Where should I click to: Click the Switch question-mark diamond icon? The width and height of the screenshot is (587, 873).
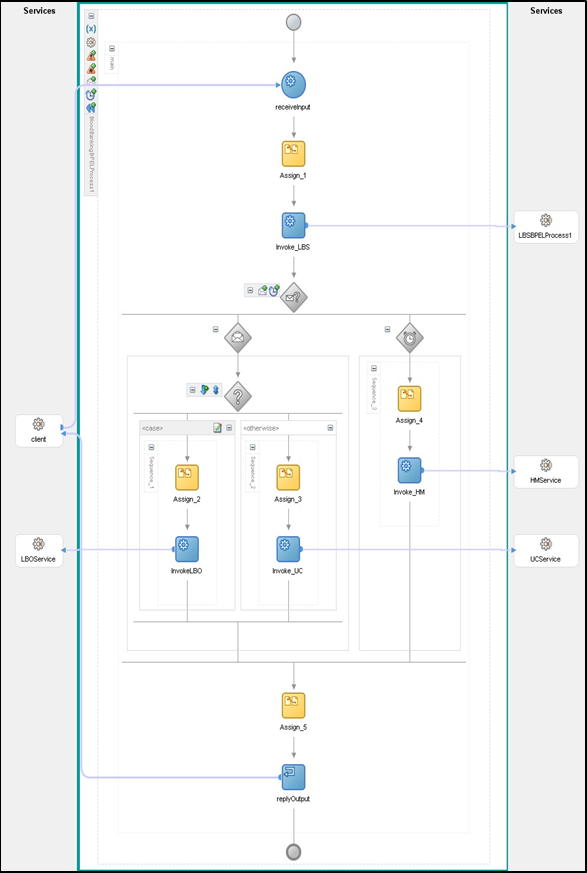click(238, 397)
